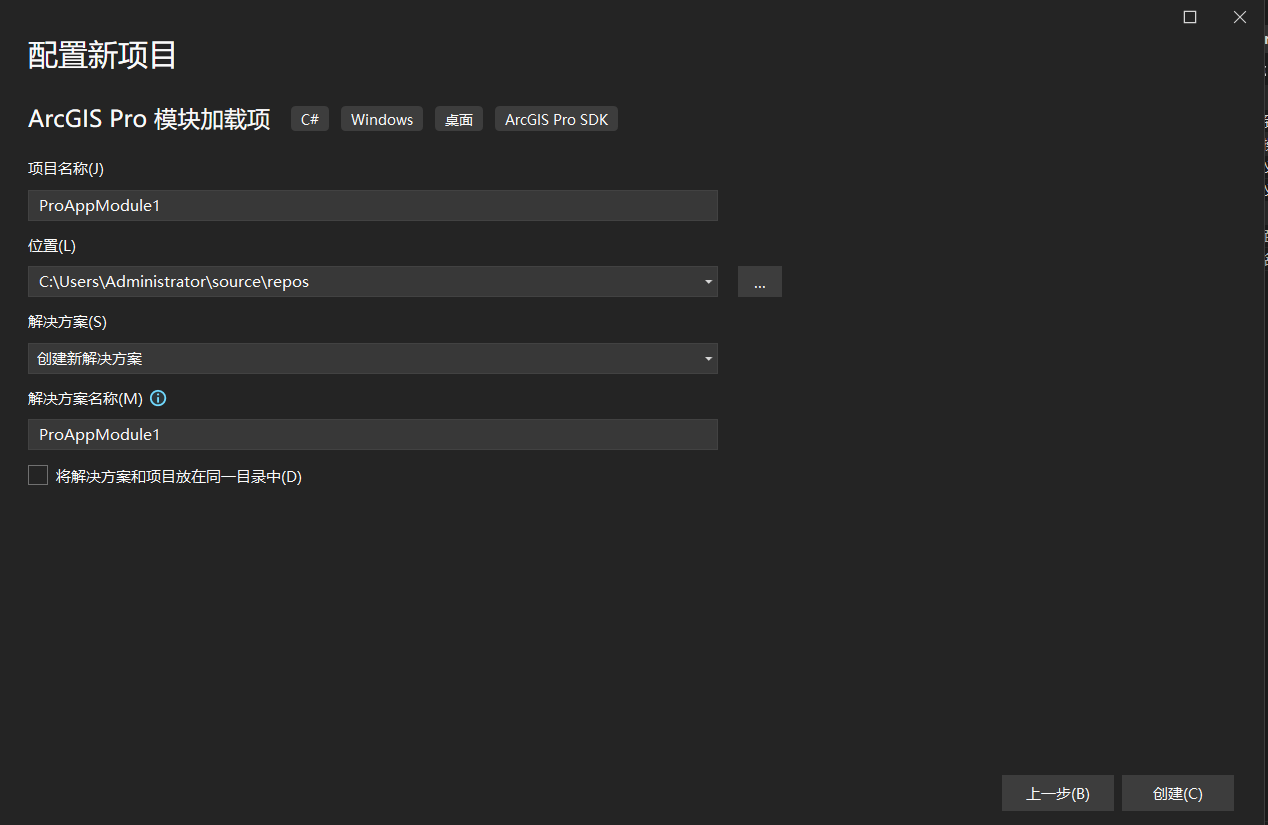Click the info icon beside 解决方案名称(M)

pos(158,398)
